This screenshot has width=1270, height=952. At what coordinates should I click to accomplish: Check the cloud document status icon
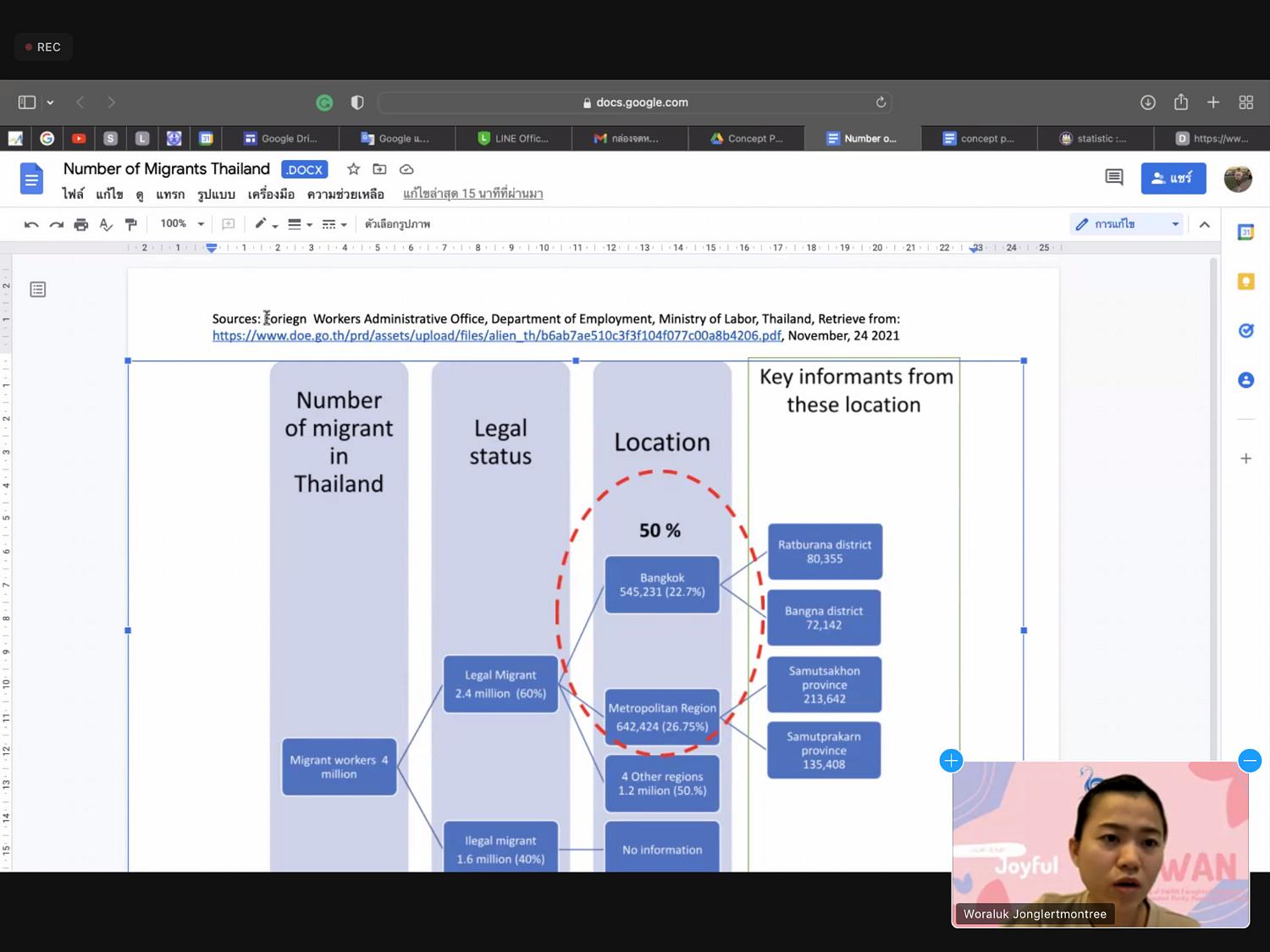click(x=406, y=169)
